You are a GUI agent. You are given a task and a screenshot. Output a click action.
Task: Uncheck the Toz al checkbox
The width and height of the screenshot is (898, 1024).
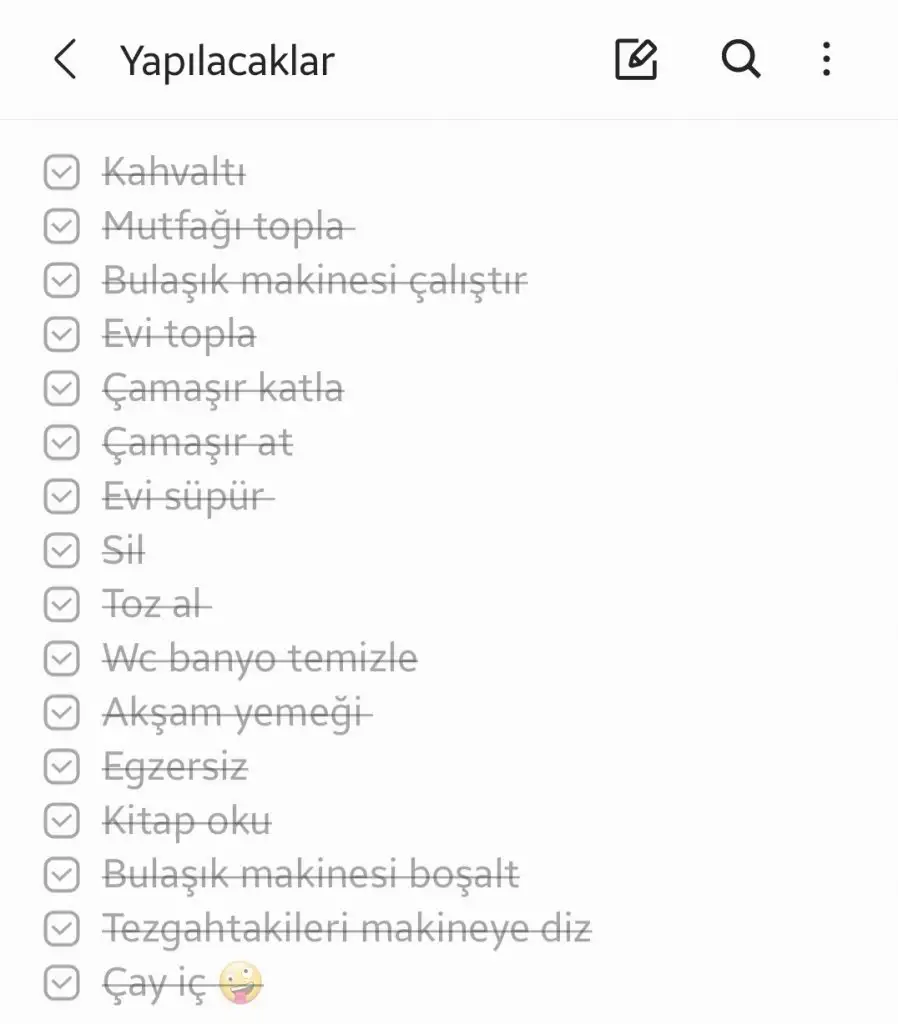pos(62,604)
